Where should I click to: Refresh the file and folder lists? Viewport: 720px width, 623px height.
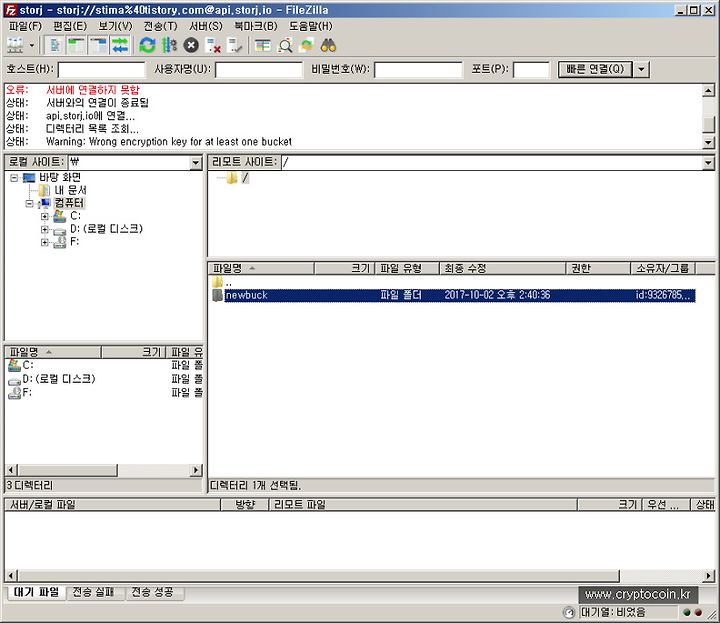click(x=147, y=45)
